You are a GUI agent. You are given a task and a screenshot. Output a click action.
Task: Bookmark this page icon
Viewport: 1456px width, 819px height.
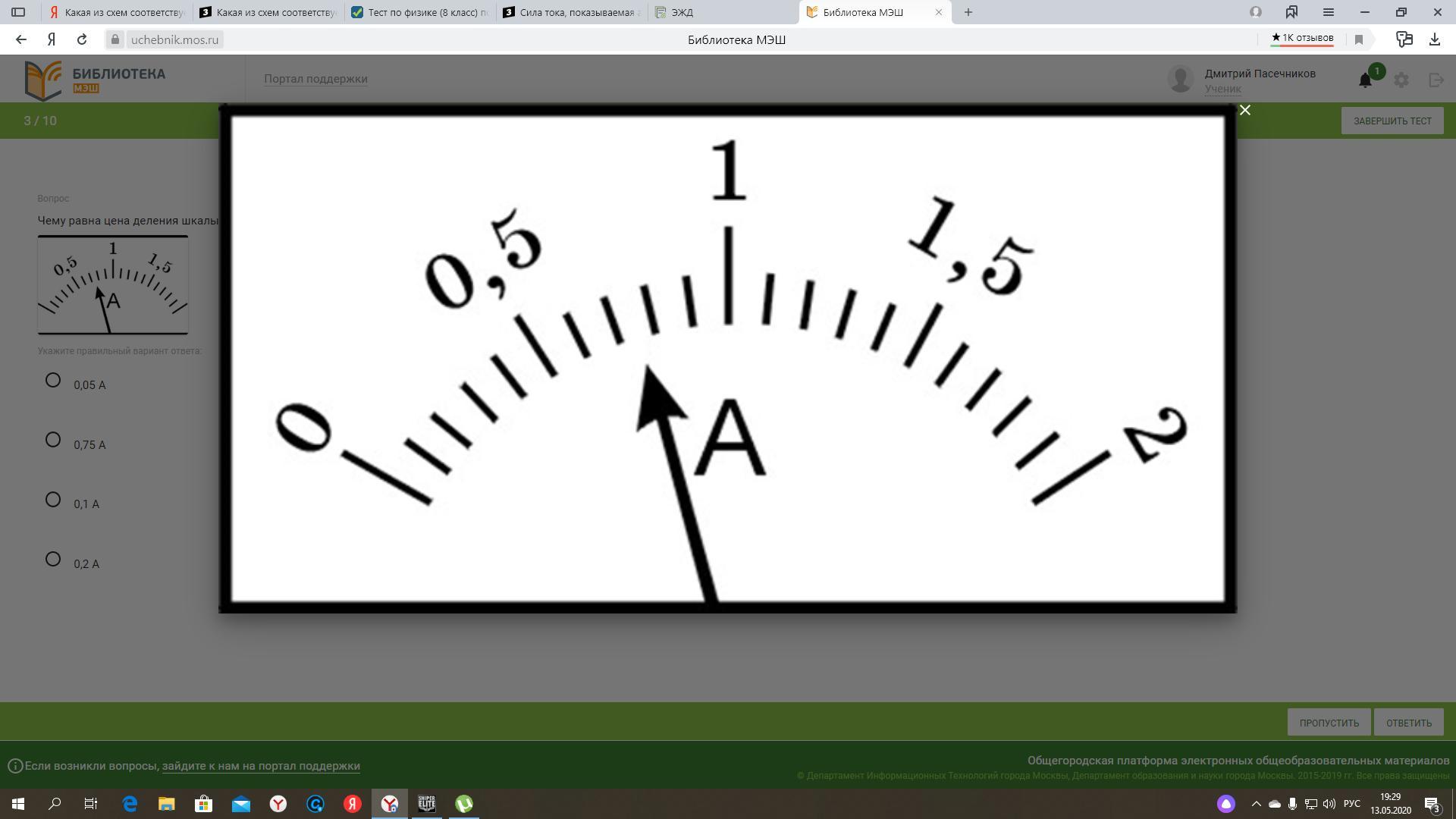[1359, 39]
